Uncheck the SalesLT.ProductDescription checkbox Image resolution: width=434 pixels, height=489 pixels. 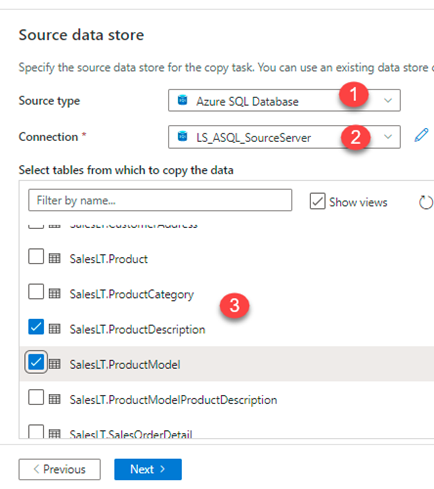[36, 327]
